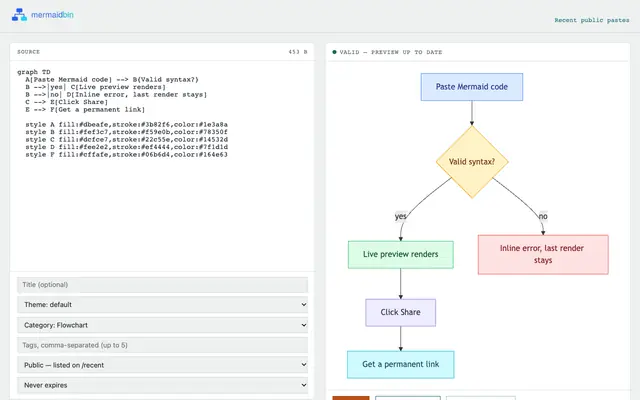Click the 'C --> E[Click Share]' source line

tap(67, 102)
